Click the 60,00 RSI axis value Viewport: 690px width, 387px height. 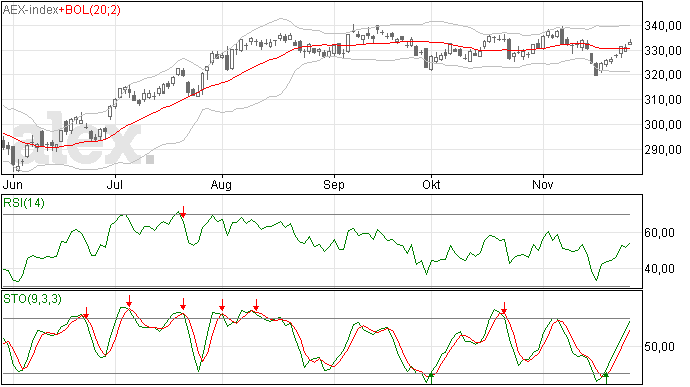click(659, 233)
